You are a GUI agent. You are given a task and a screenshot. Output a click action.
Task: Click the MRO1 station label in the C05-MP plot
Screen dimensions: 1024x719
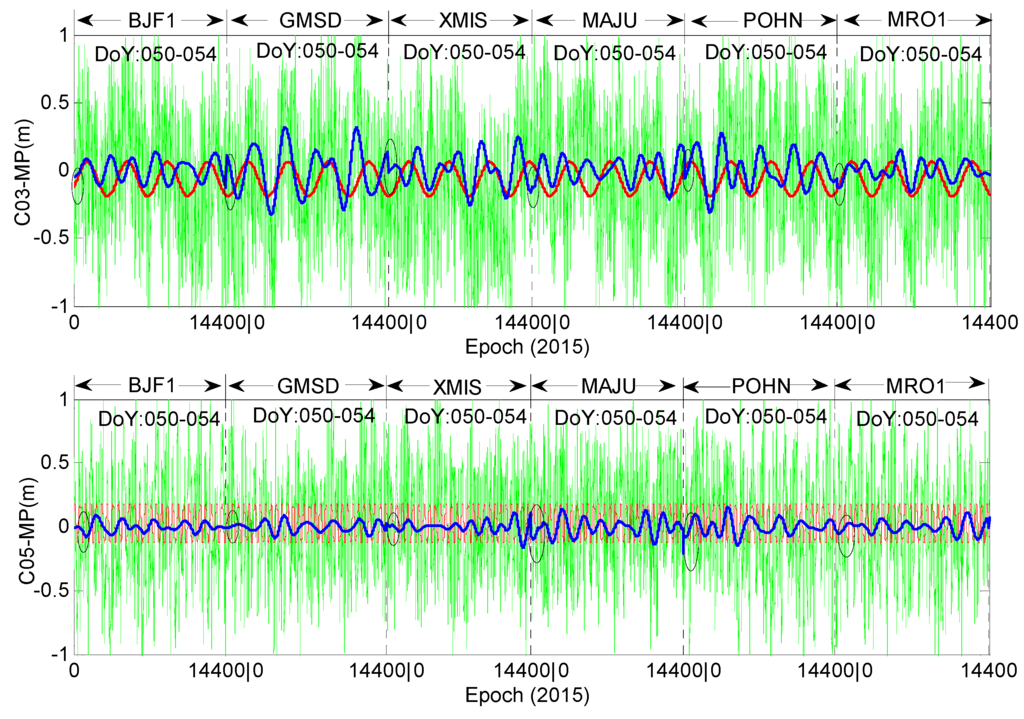[912, 385]
